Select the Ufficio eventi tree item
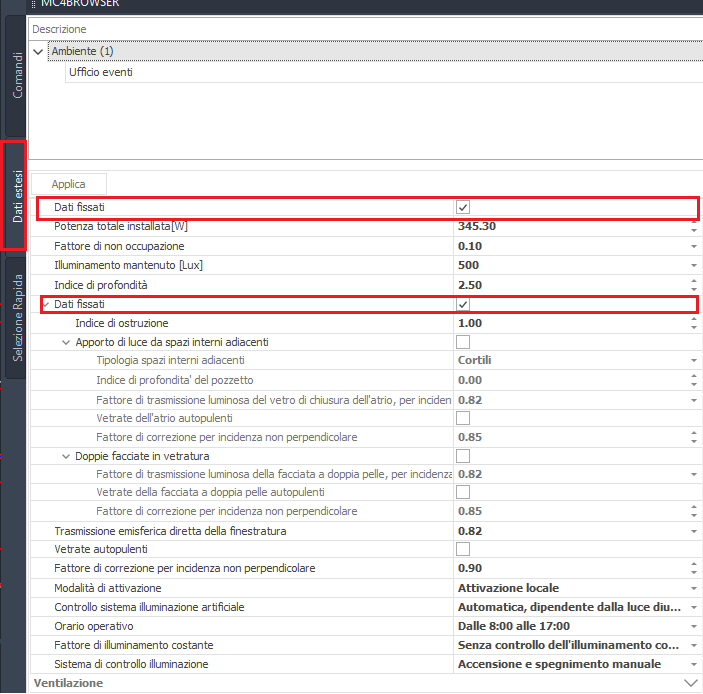Viewport: 703px width, 694px height. [x=100, y=72]
